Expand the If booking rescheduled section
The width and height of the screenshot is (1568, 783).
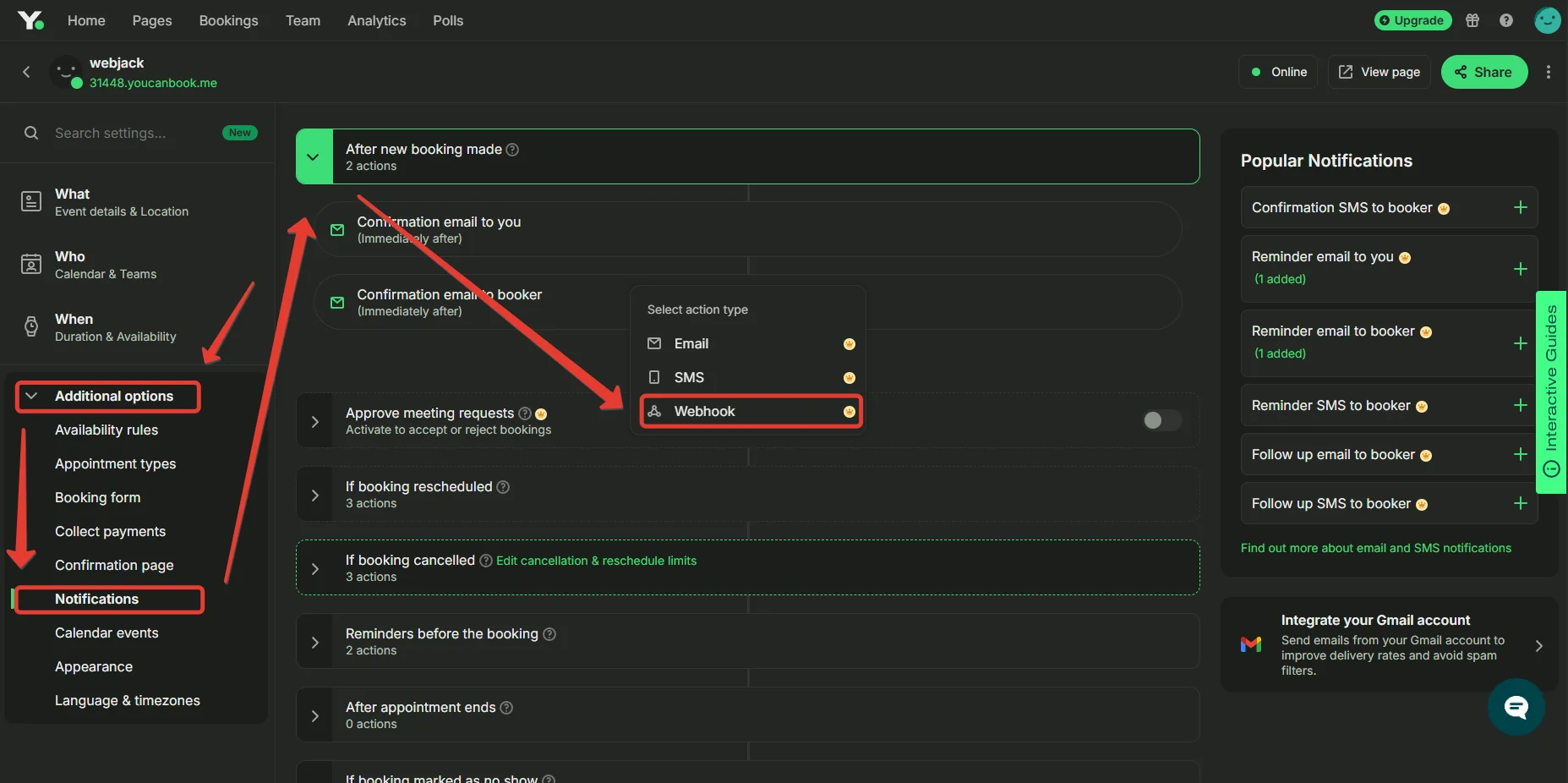click(x=314, y=495)
